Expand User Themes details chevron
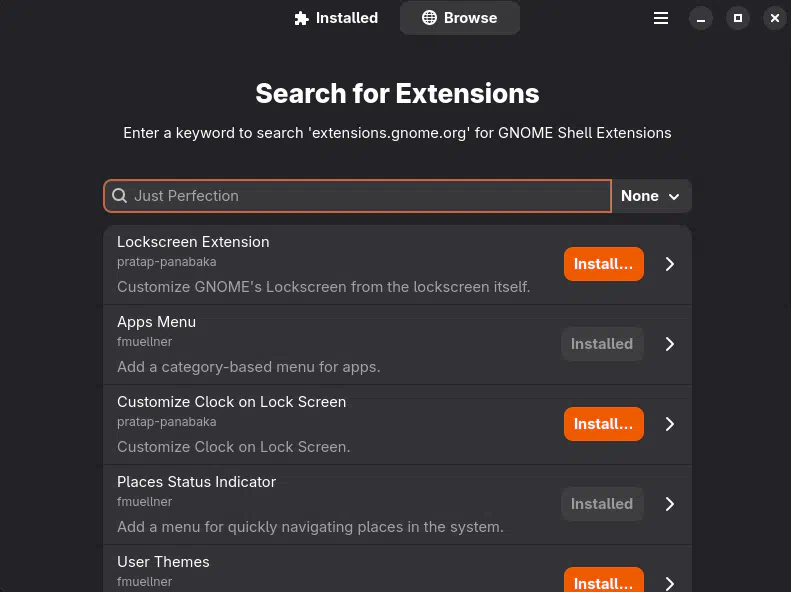 point(670,583)
